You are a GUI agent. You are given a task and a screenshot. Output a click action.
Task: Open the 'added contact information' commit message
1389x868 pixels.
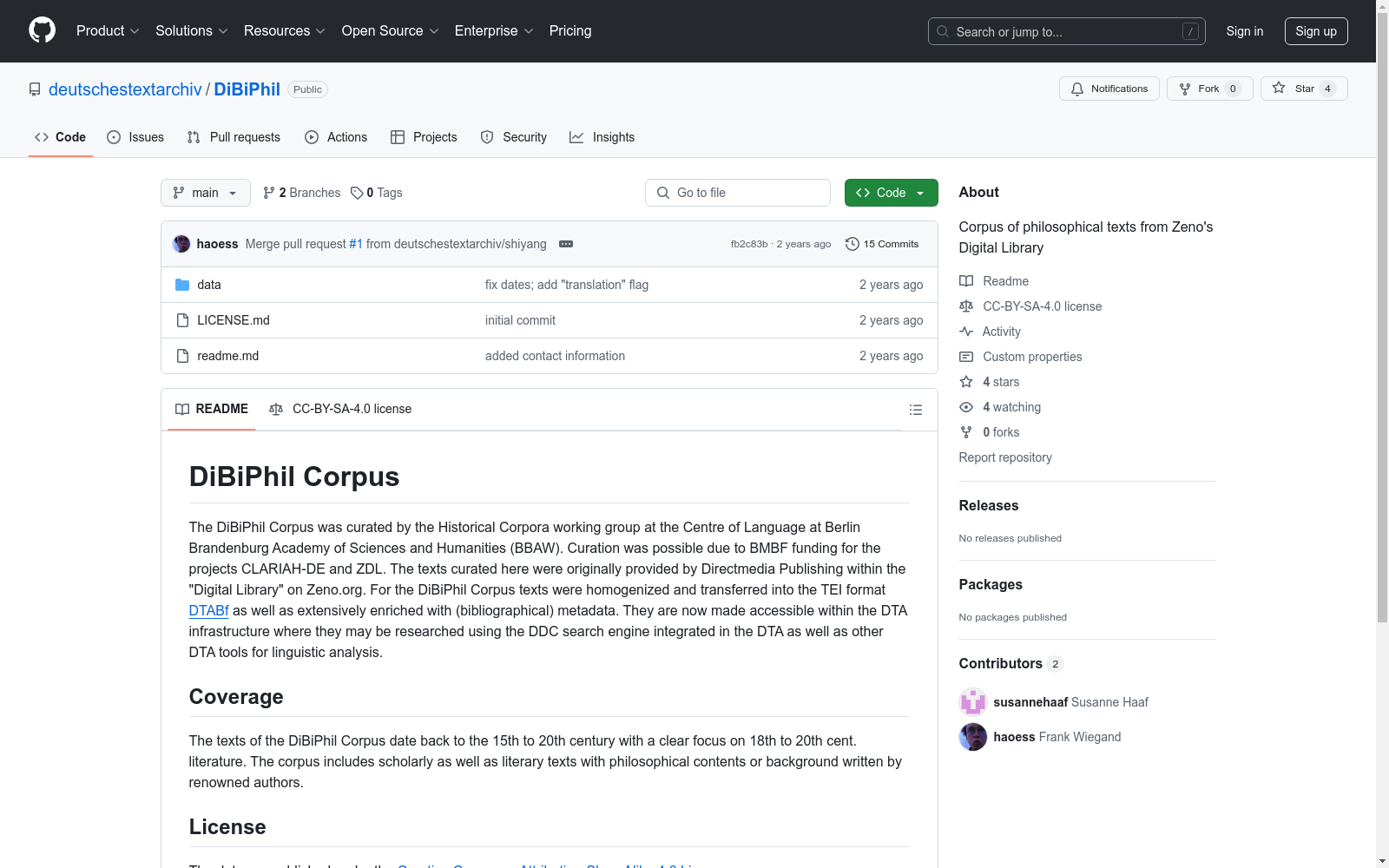(555, 356)
